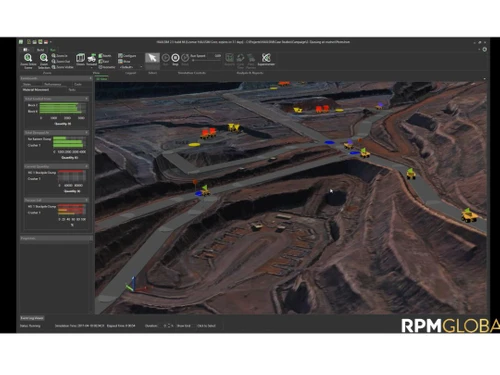Open the legend Default dropdown
Screen dimensions: 500x375
click(x=131, y=67)
